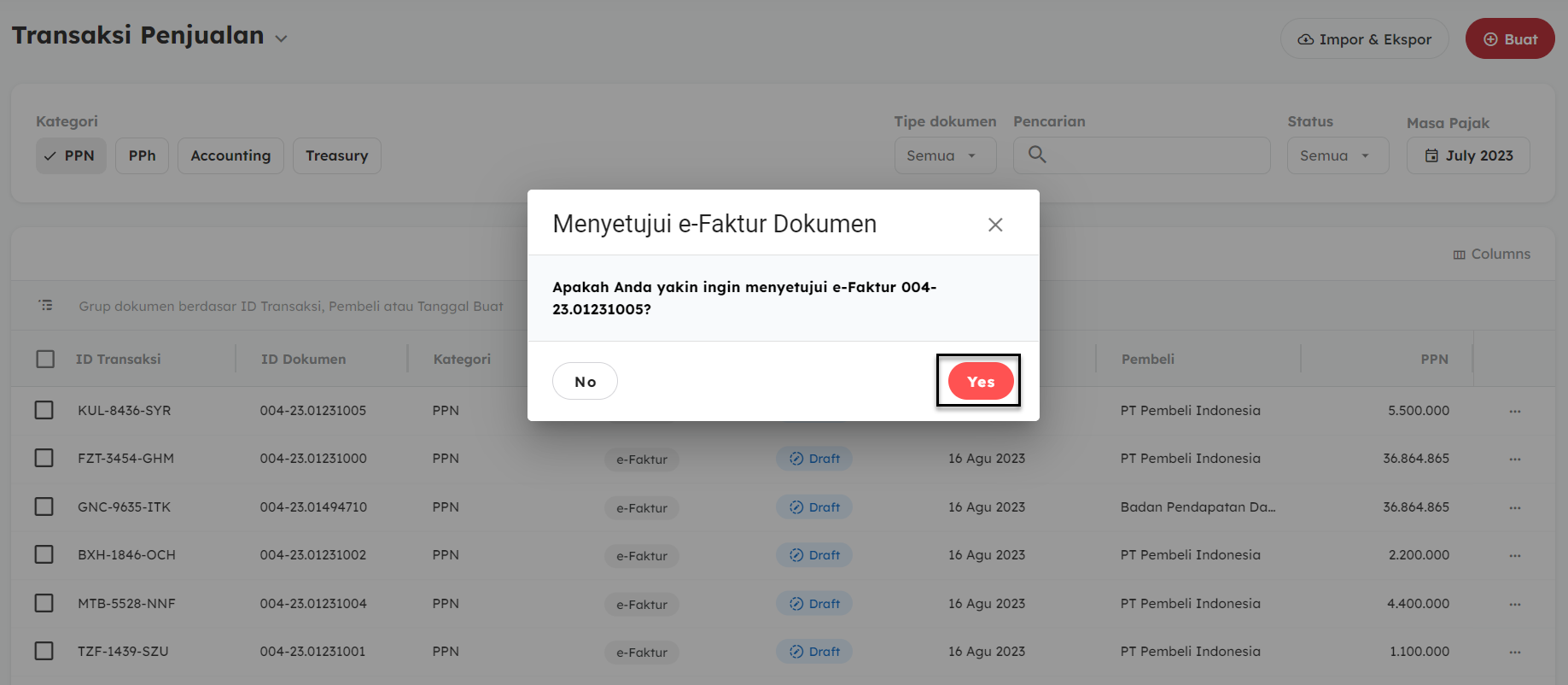The width and height of the screenshot is (1568, 685).
Task: Toggle the select-all header checkbox
Action: coord(45,359)
